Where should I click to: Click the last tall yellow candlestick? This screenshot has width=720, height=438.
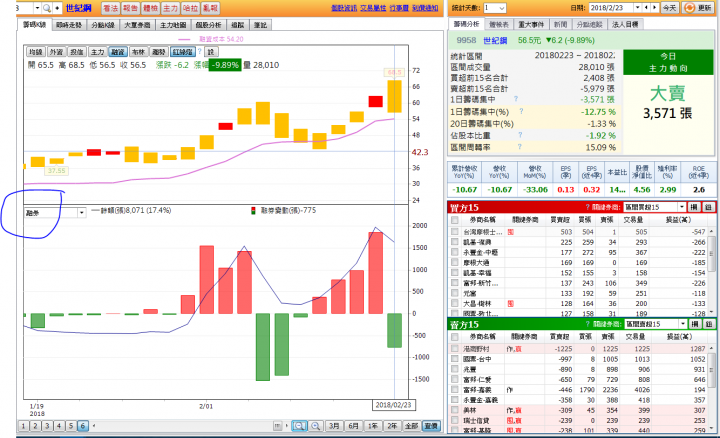[x=394, y=96]
